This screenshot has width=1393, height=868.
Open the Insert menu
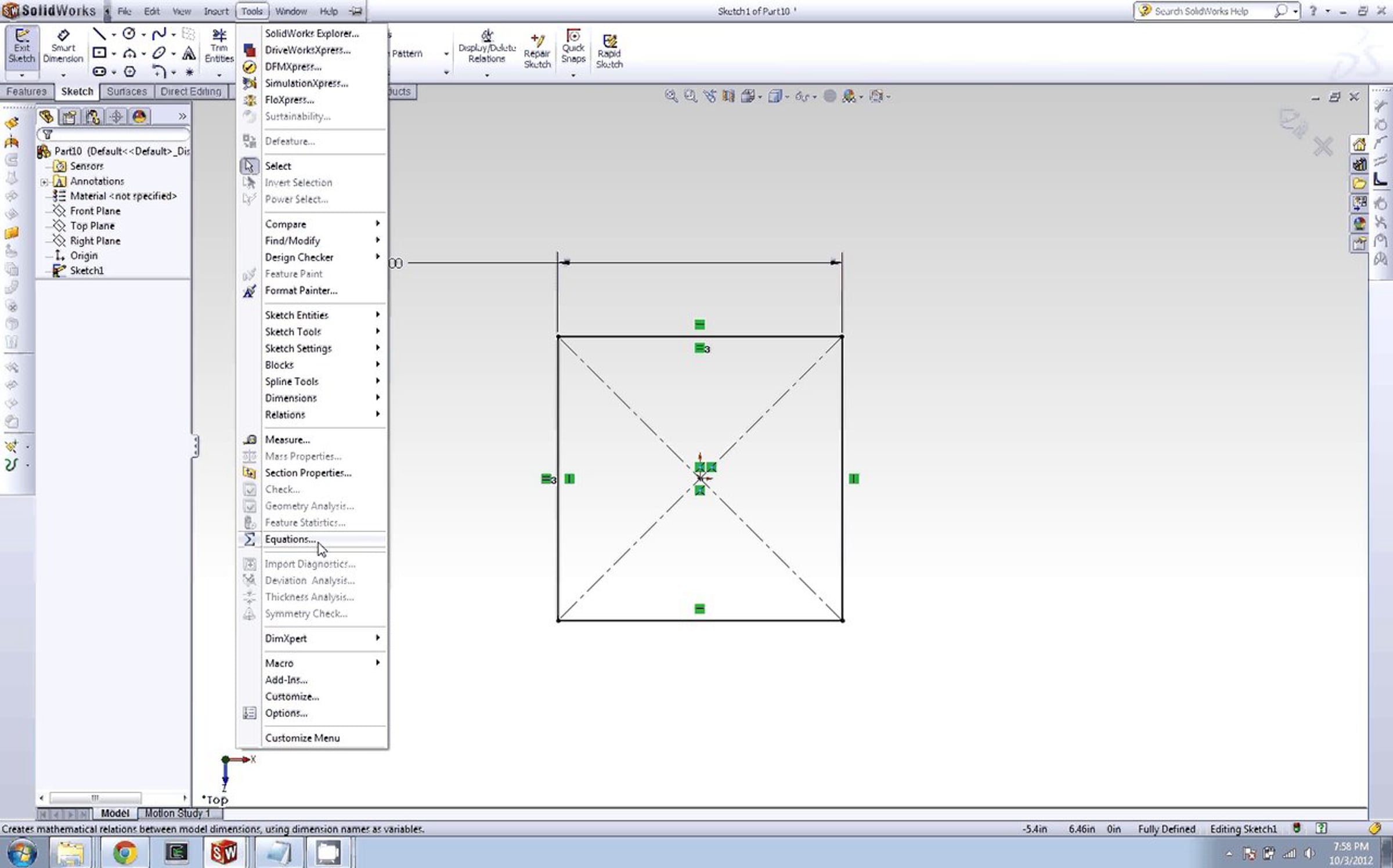(x=216, y=11)
